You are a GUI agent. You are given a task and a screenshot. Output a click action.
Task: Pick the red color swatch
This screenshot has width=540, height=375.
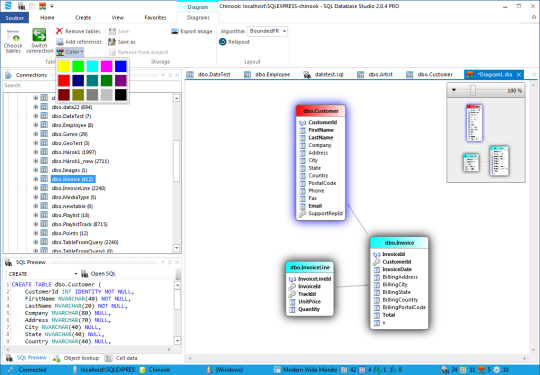pos(64,81)
